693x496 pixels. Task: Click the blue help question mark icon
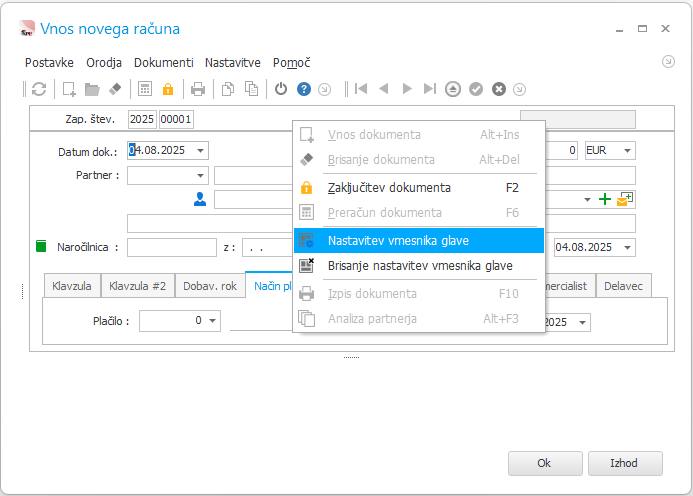pyautogui.click(x=304, y=89)
